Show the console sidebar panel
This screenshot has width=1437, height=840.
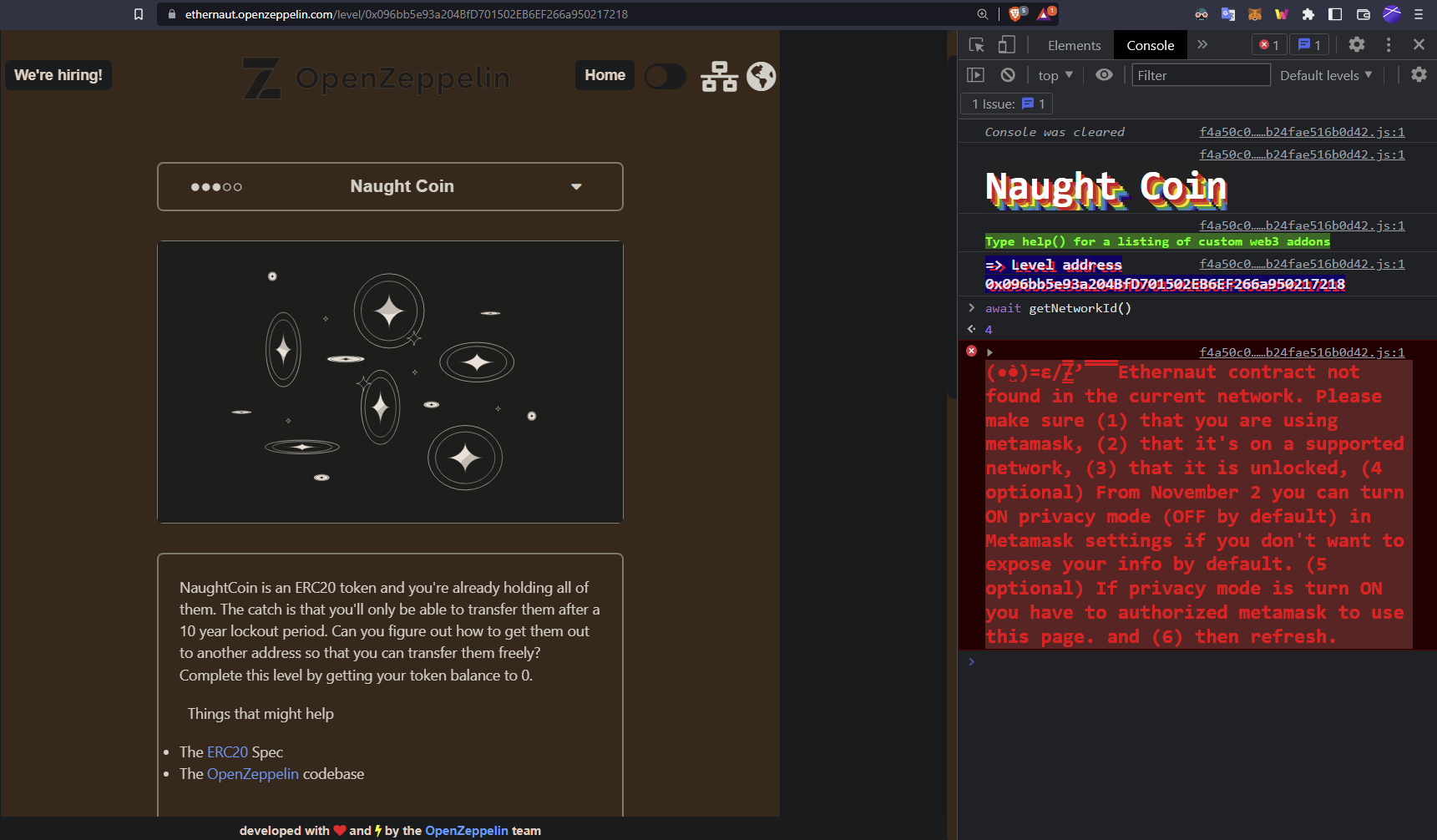[x=977, y=74]
